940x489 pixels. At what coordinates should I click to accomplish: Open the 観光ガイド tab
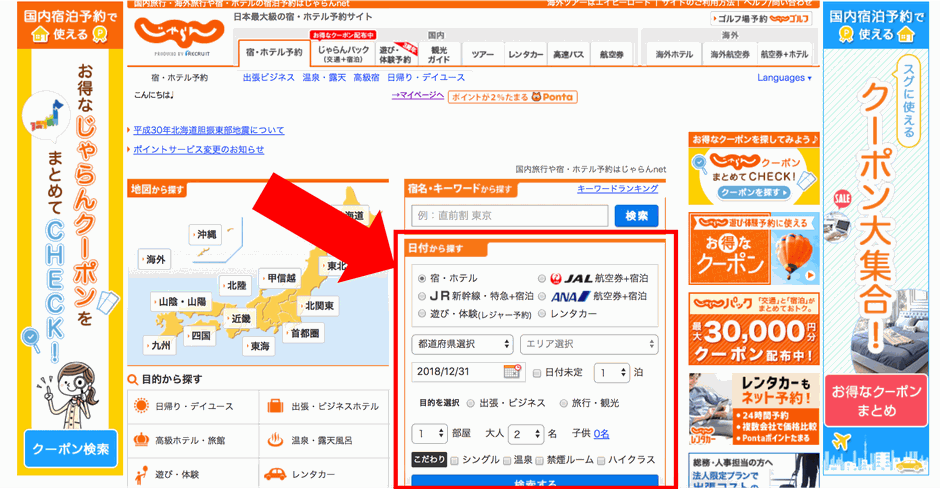(439, 55)
